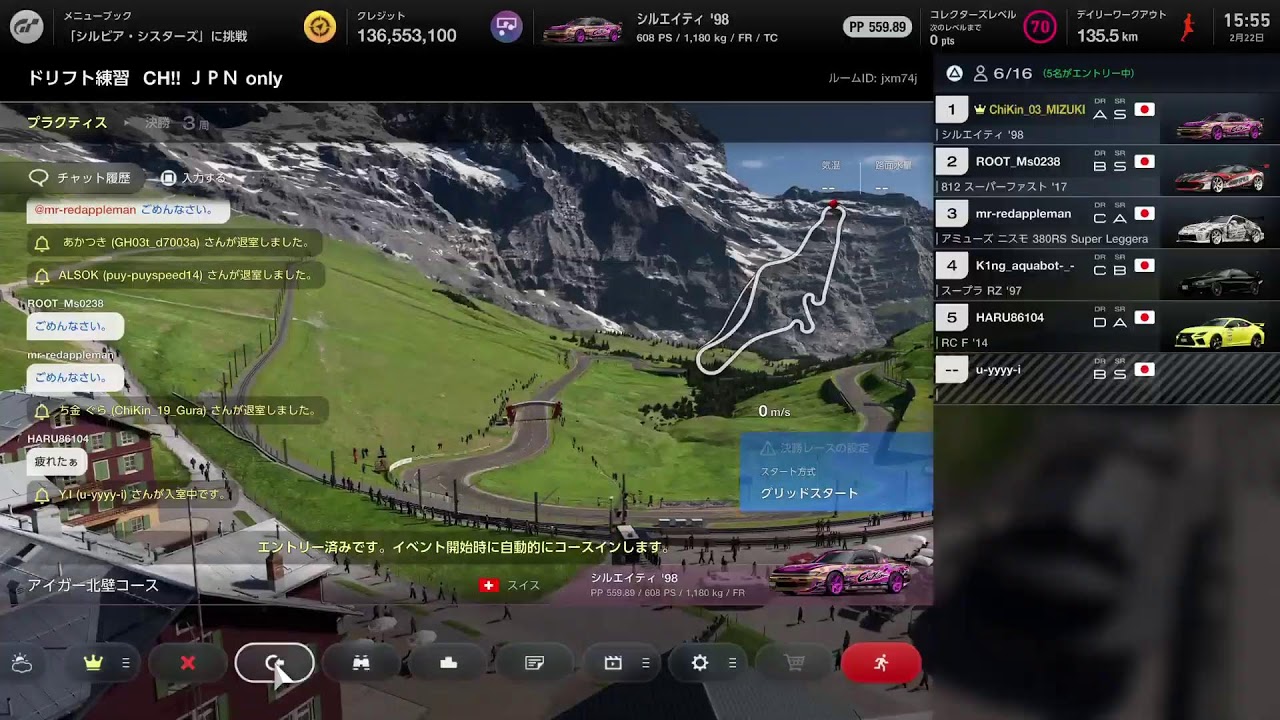
Task: Click the selected car thumbnail above toolbar
Action: point(841,572)
